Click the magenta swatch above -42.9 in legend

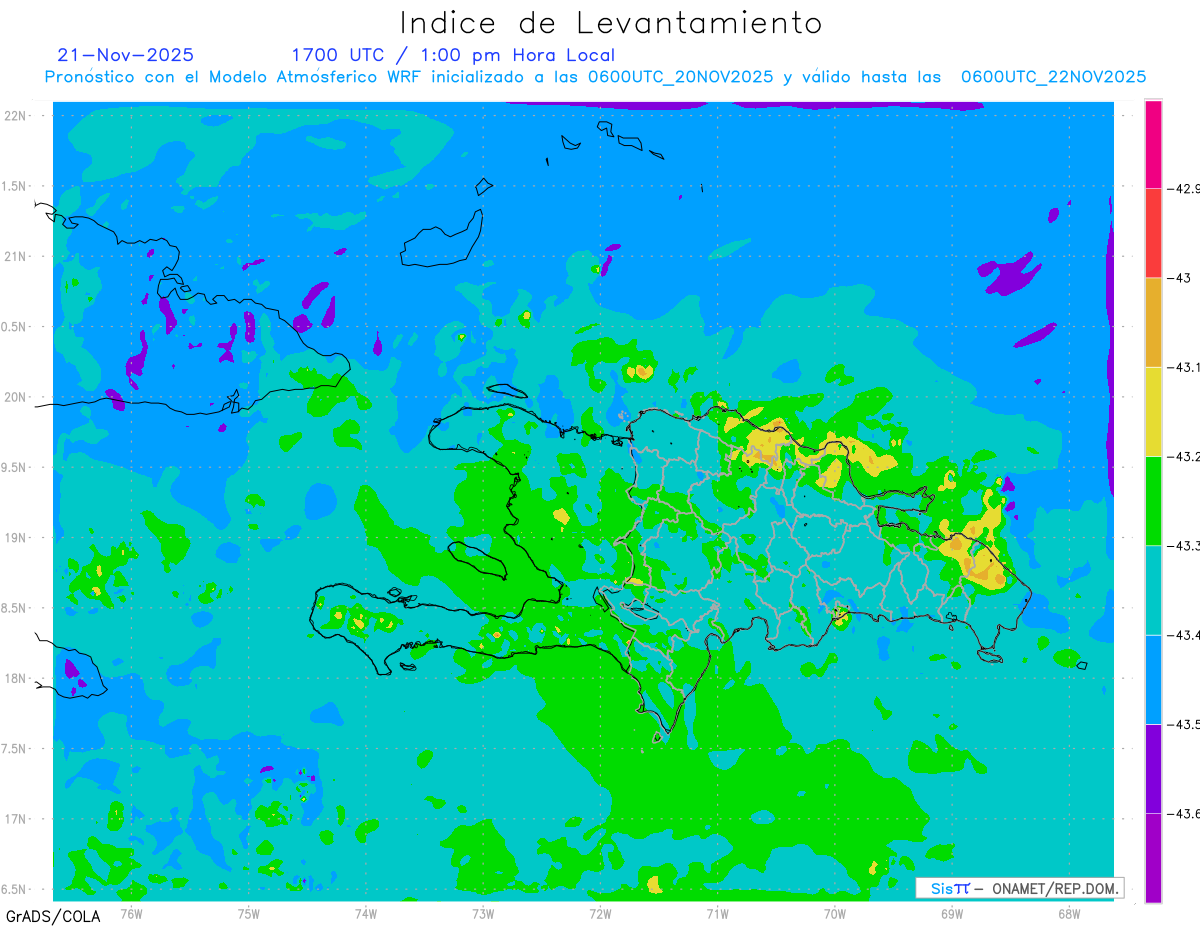point(1153,143)
